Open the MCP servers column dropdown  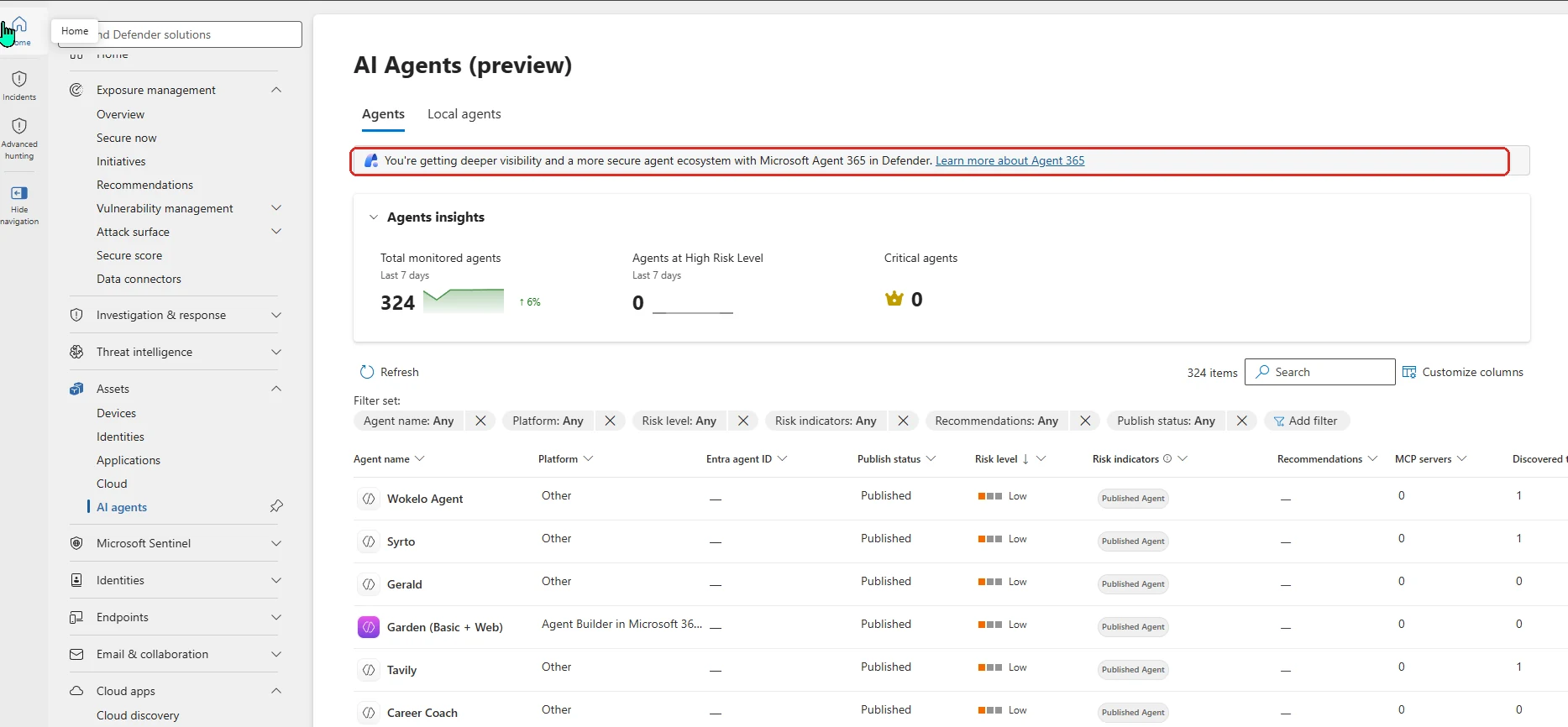pos(1461,458)
